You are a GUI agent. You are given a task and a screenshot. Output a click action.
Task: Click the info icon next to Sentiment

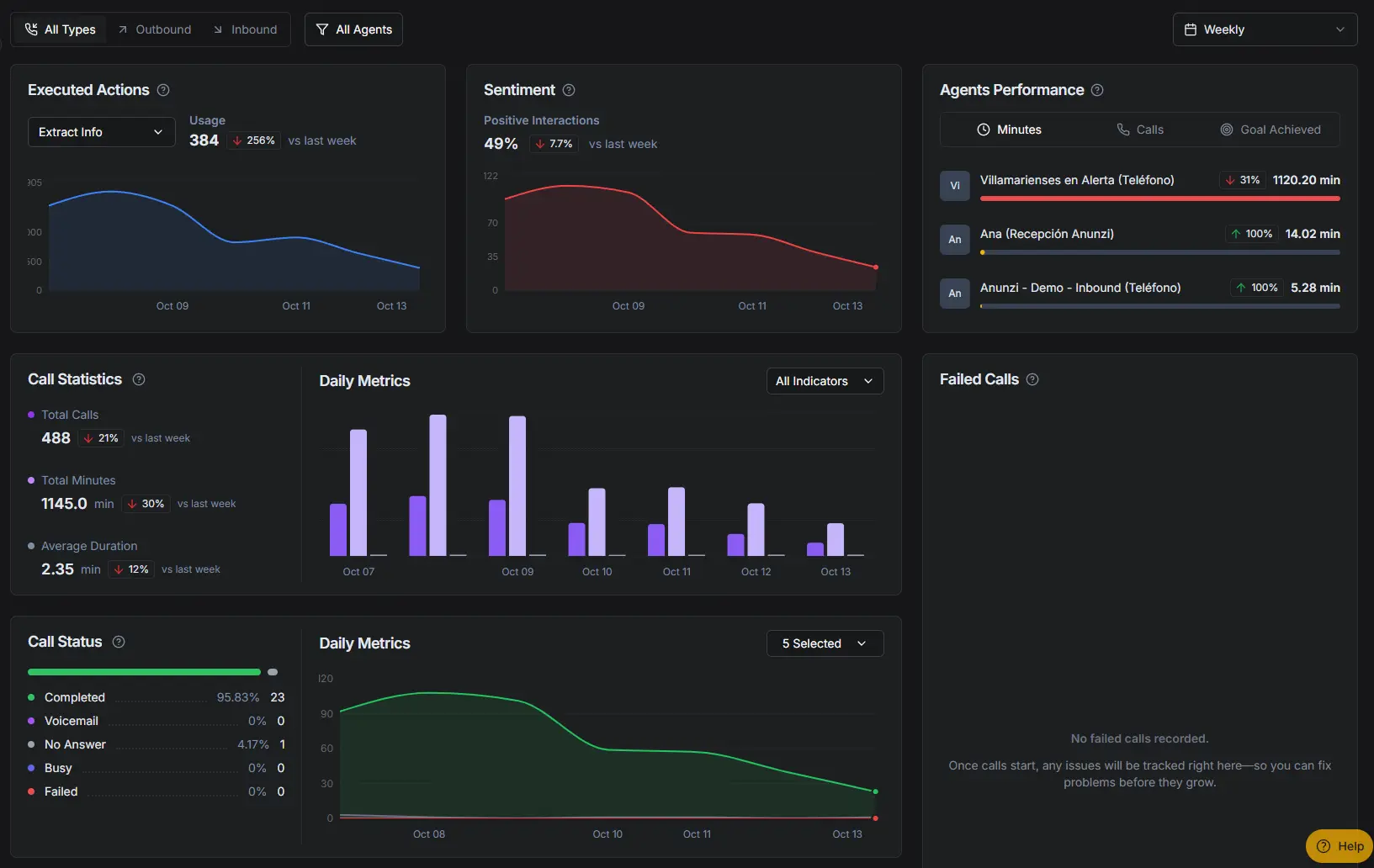coord(569,90)
